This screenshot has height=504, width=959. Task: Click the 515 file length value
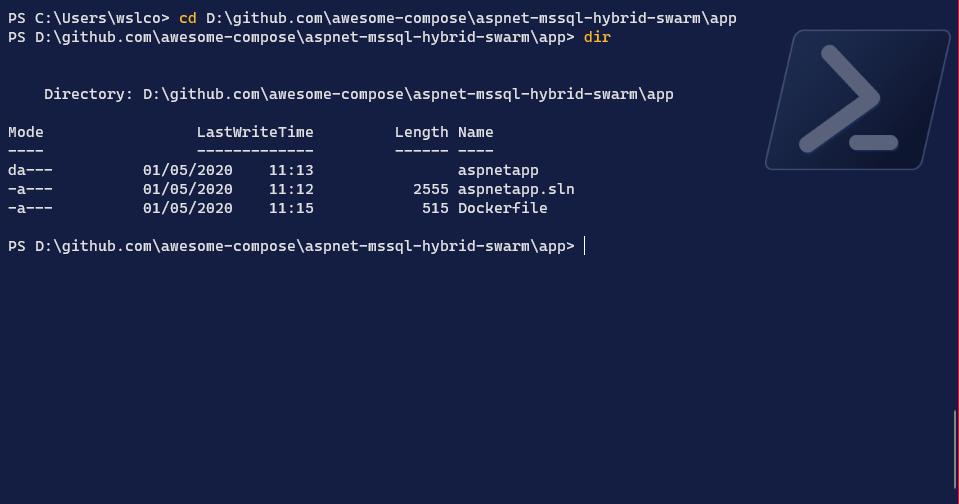point(435,208)
